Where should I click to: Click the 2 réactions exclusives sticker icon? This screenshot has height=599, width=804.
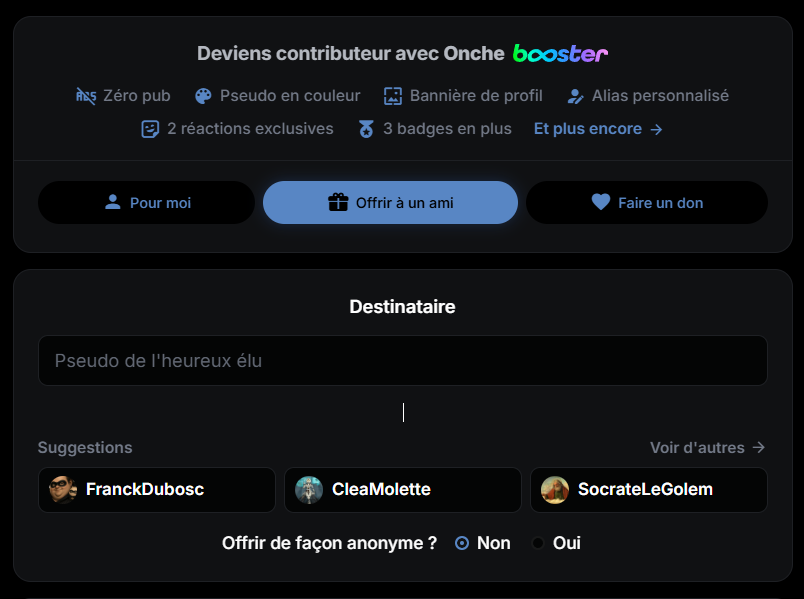[150, 129]
